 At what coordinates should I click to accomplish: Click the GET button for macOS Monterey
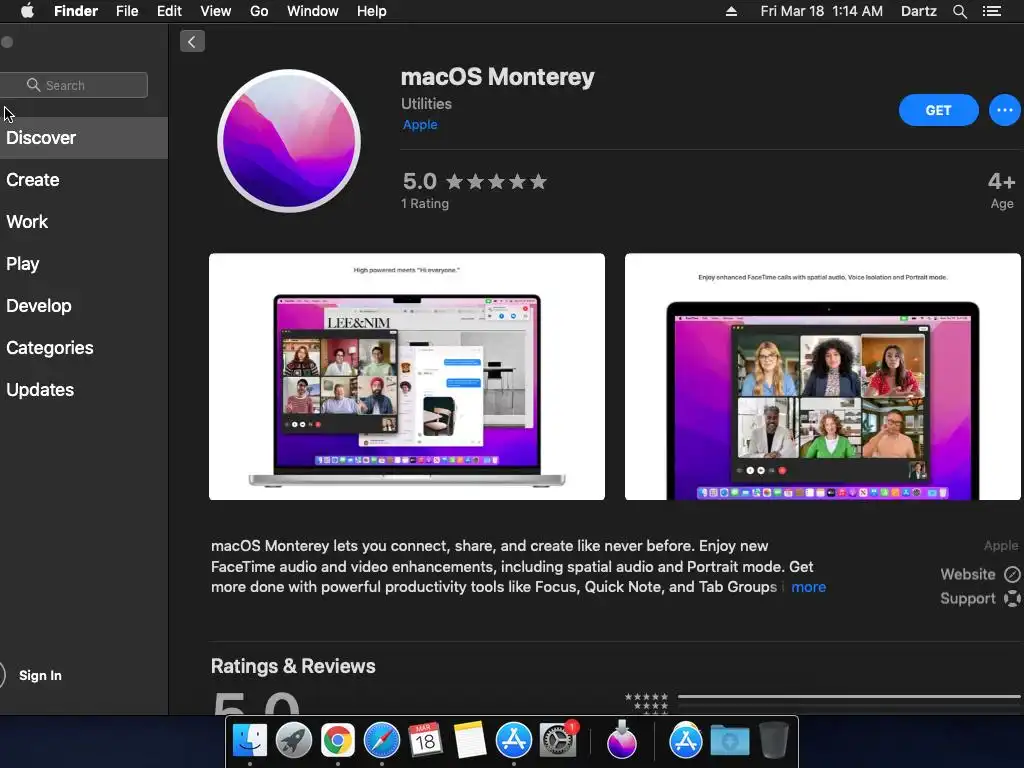938,110
